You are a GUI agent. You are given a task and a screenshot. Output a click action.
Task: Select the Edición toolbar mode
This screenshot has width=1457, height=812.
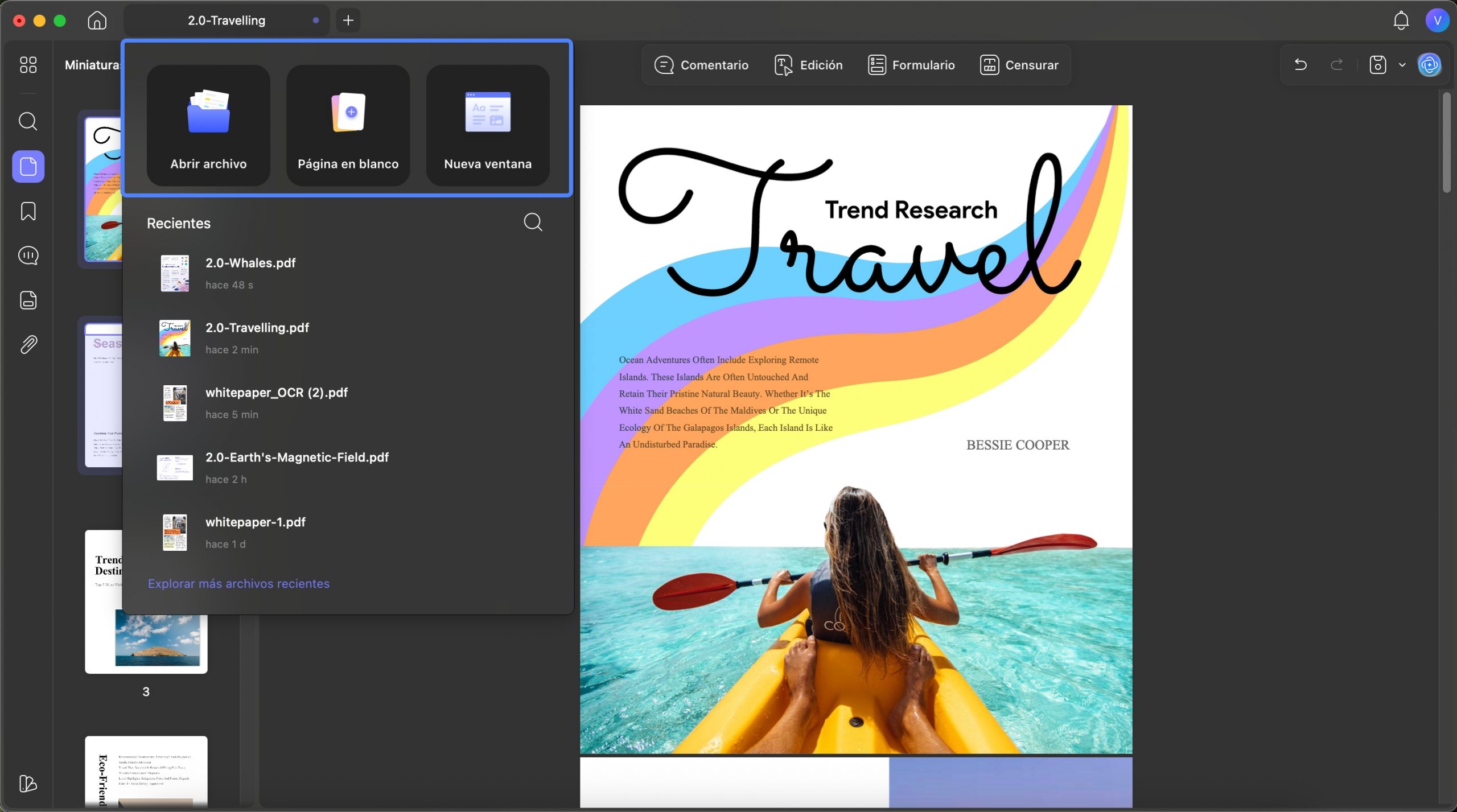[x=808, y=65]
